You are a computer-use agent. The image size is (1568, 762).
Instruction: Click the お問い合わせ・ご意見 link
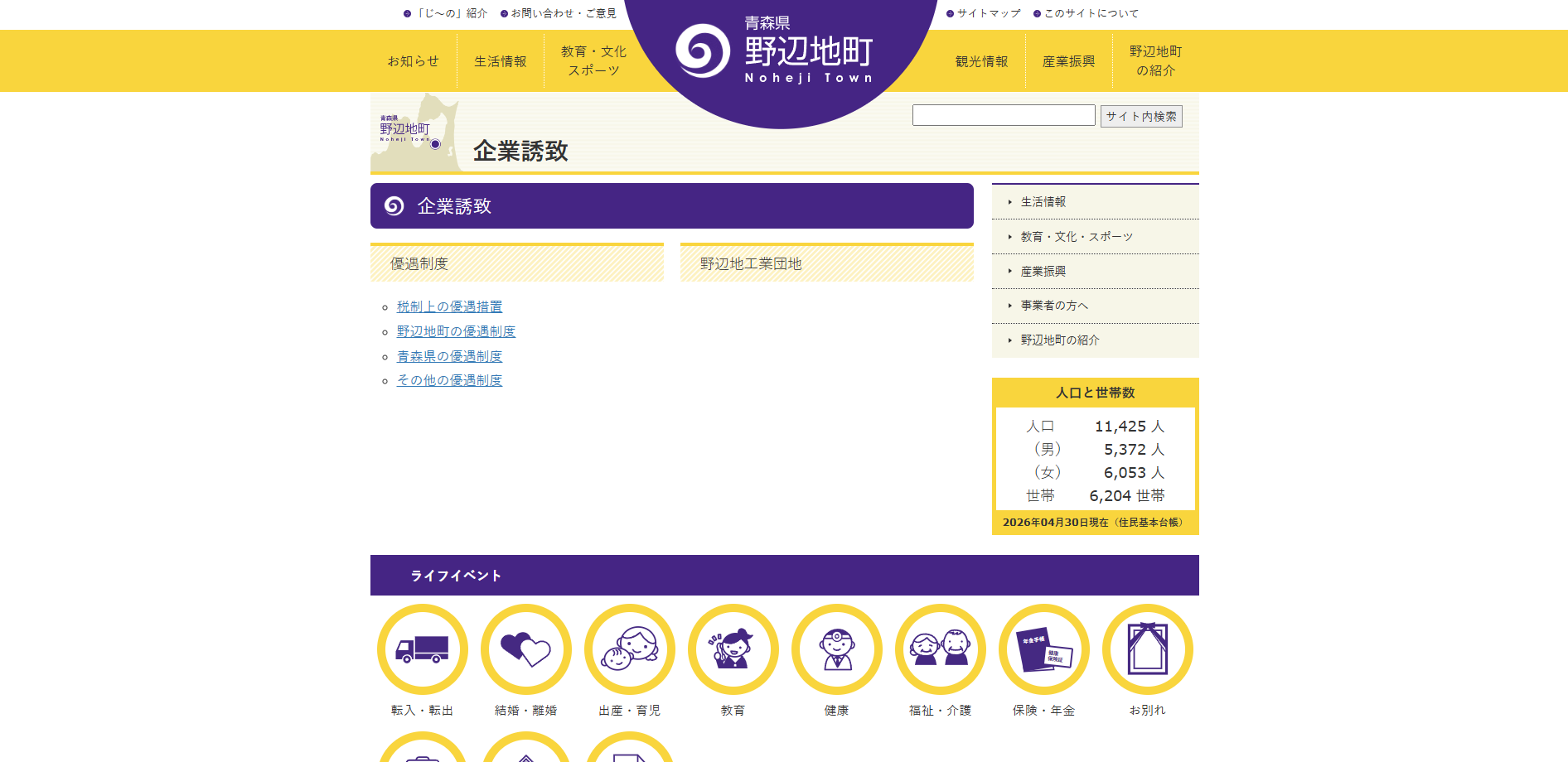tap(559, 13)
